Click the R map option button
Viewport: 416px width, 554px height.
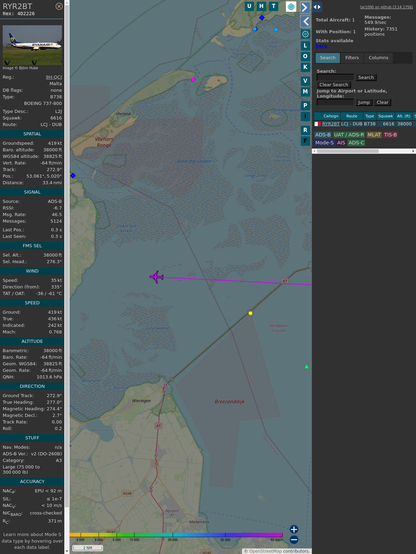coord(305,130)
